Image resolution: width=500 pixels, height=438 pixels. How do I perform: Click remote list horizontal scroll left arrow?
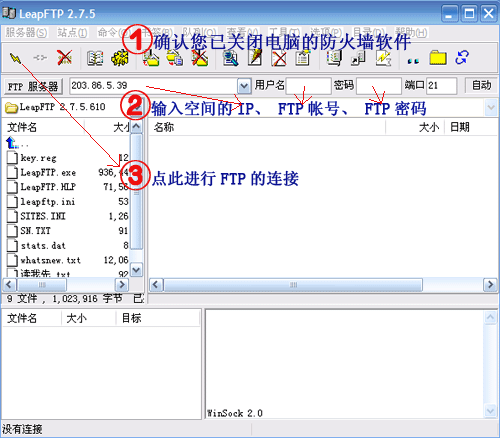(x=156, y=285)
